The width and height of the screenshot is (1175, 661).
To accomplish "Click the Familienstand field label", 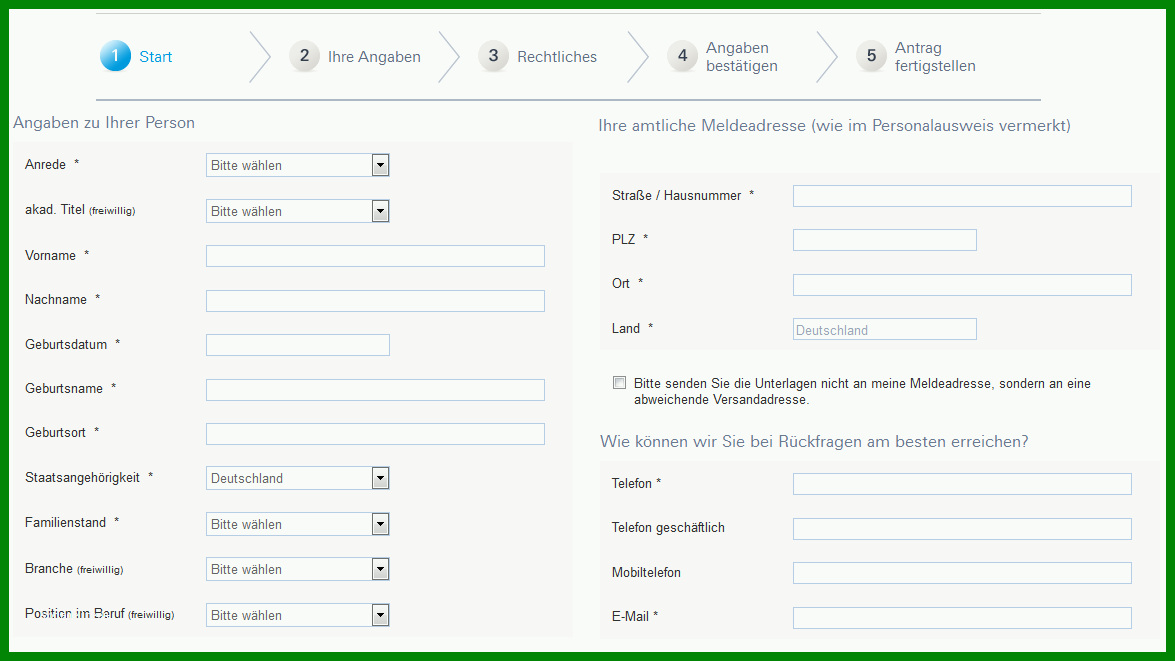I will coord(65,522).
